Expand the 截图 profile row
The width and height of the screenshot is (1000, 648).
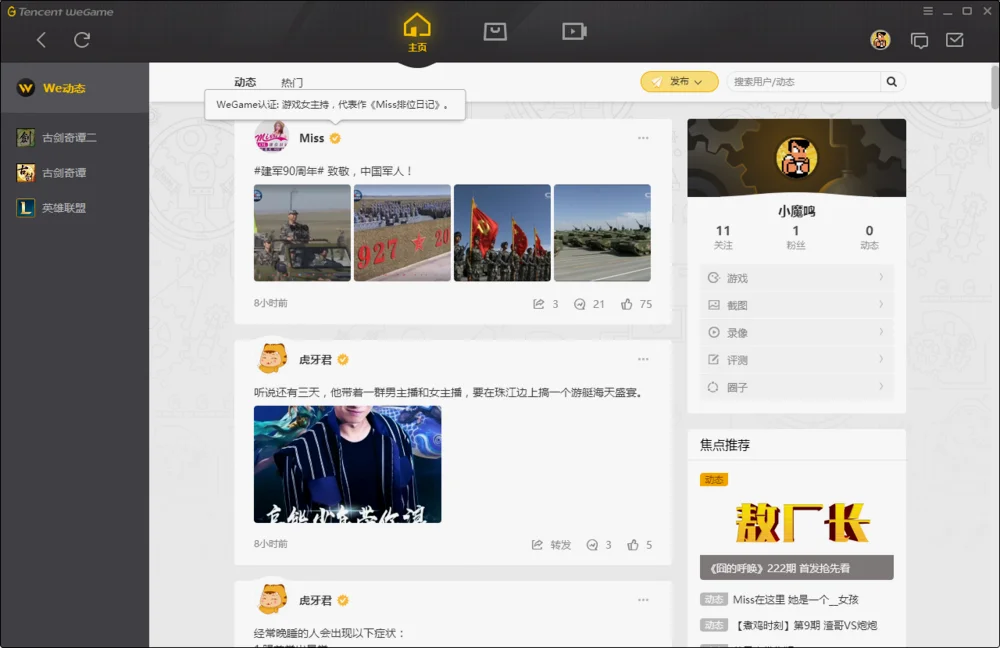click(797, 306)
